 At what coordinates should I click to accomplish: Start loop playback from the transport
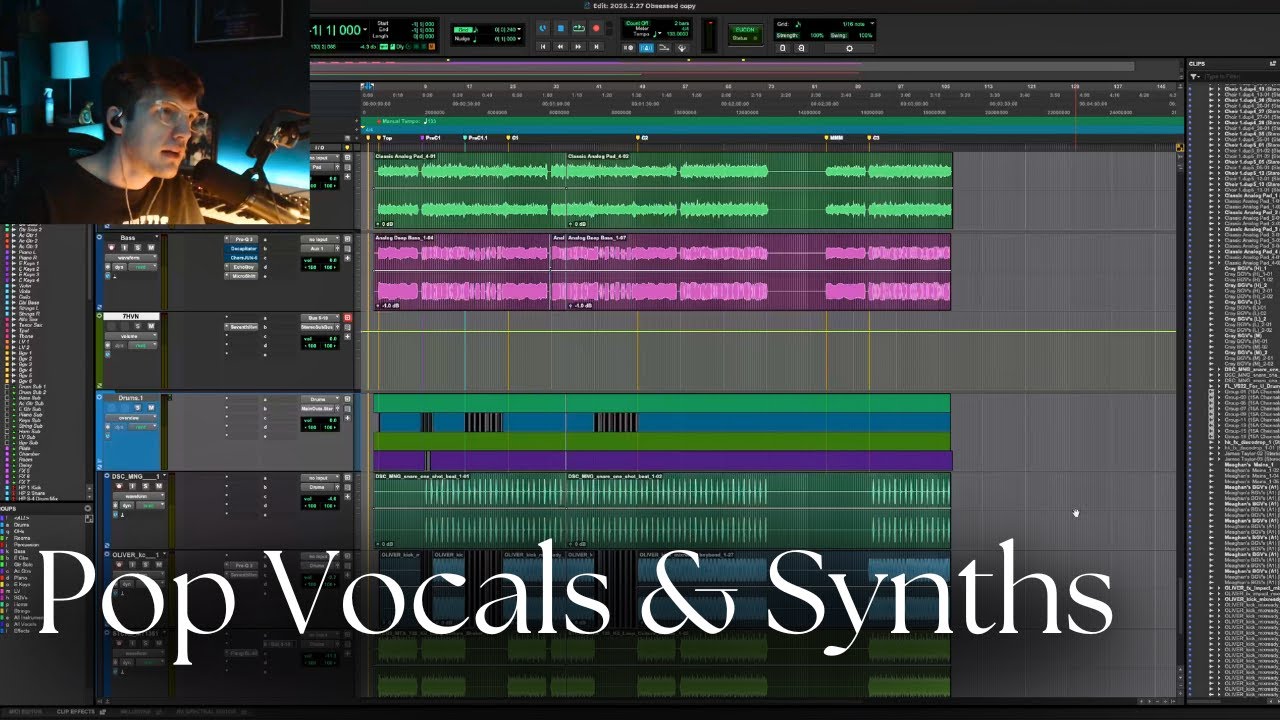coord(579,28)
